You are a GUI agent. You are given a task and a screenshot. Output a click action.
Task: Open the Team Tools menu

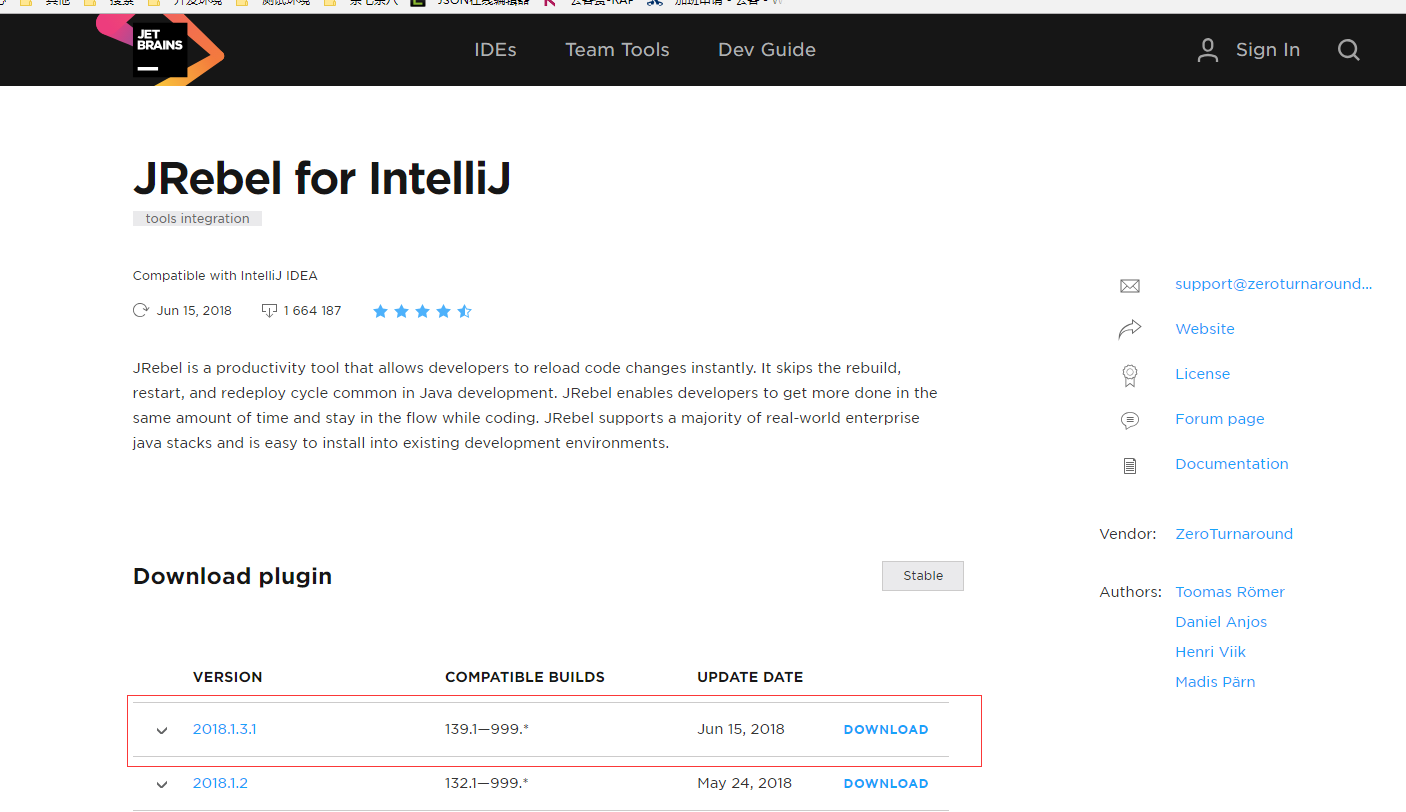(x=617, y=50)
